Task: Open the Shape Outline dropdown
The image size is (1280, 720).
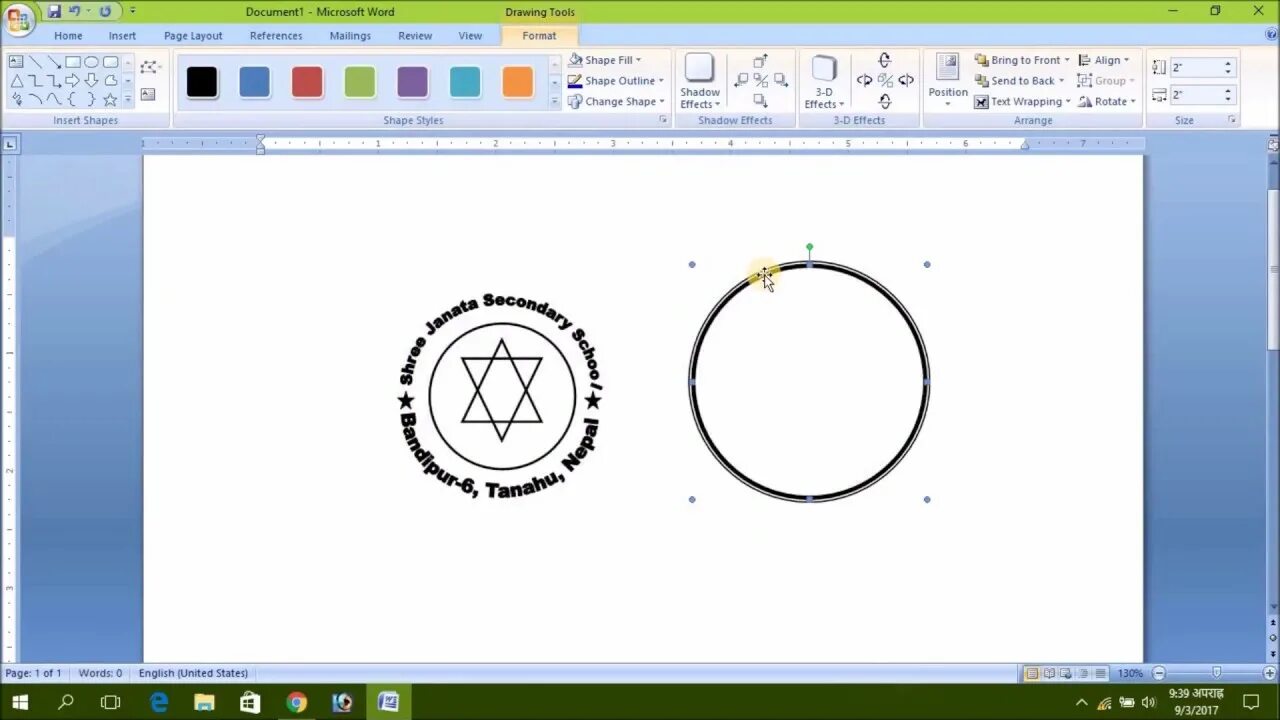Action: (615, 81)
